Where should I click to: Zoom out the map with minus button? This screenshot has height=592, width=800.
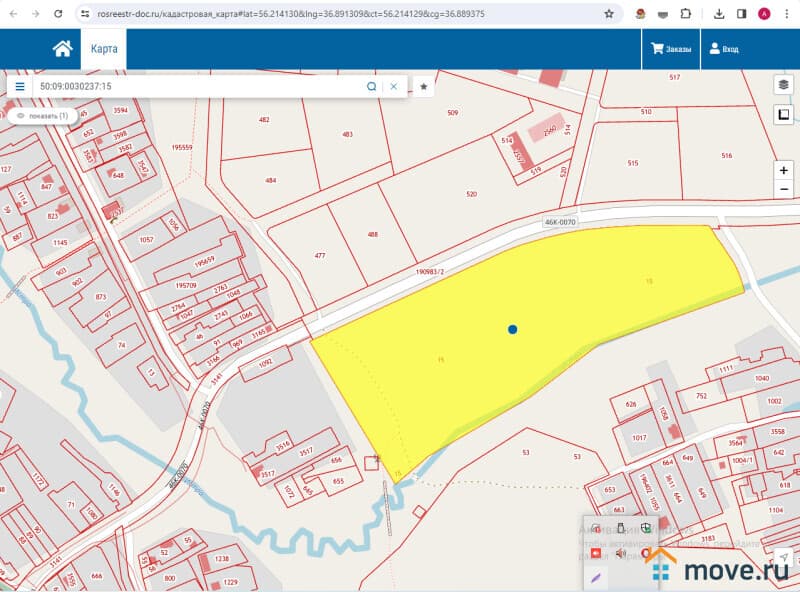(784, 189)
